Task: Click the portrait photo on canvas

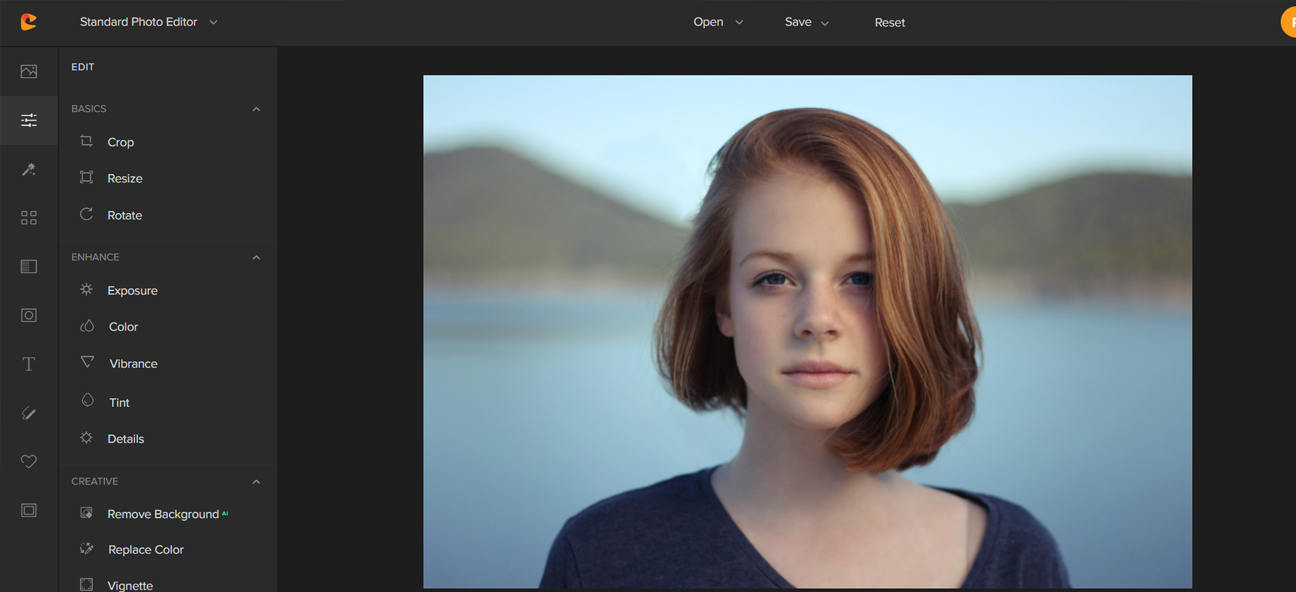Action: 807,331
